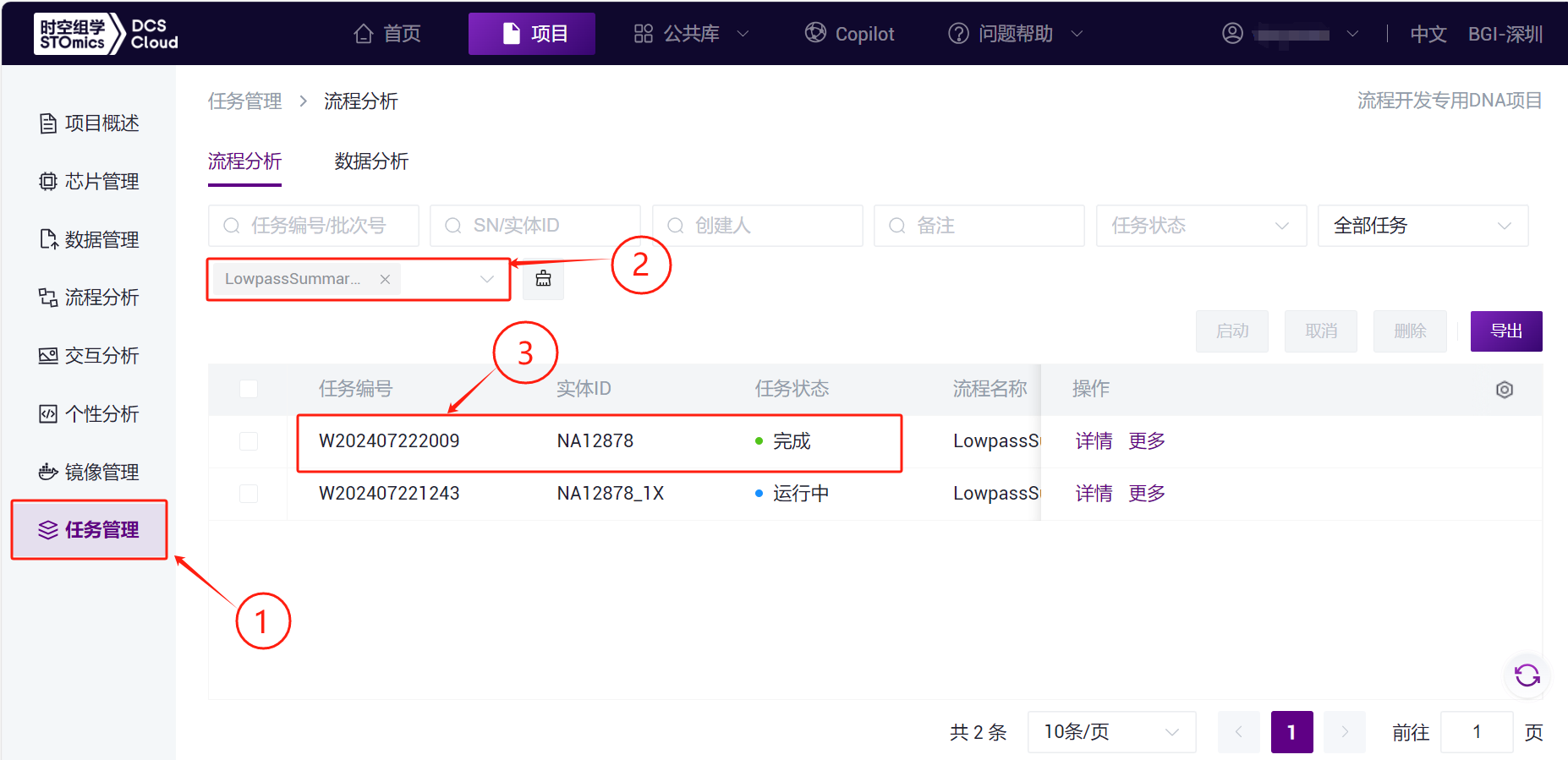
Task: Open table column settings gear icon
Action: (x=1504, y=390)
